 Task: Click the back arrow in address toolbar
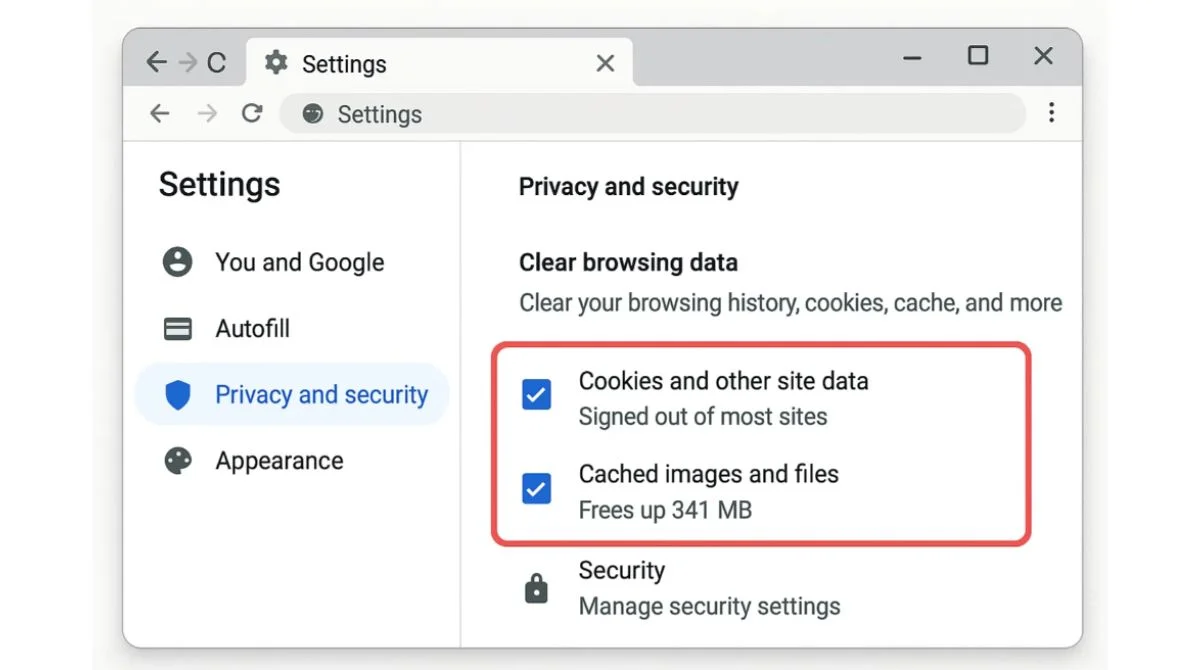pyautogui.click(x=160, y=114)
